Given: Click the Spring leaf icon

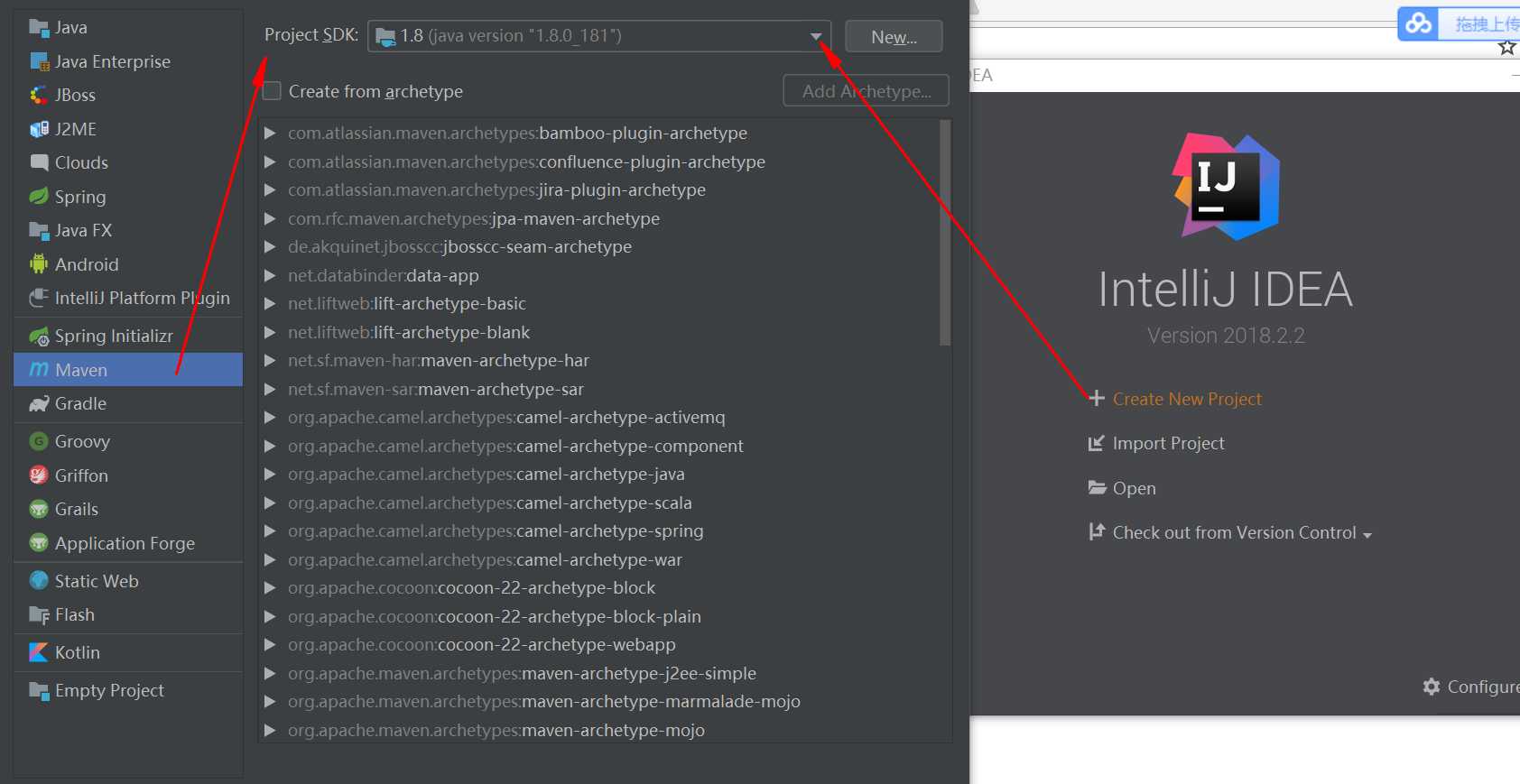Looking at the screenshot, I should coord(39,197).
